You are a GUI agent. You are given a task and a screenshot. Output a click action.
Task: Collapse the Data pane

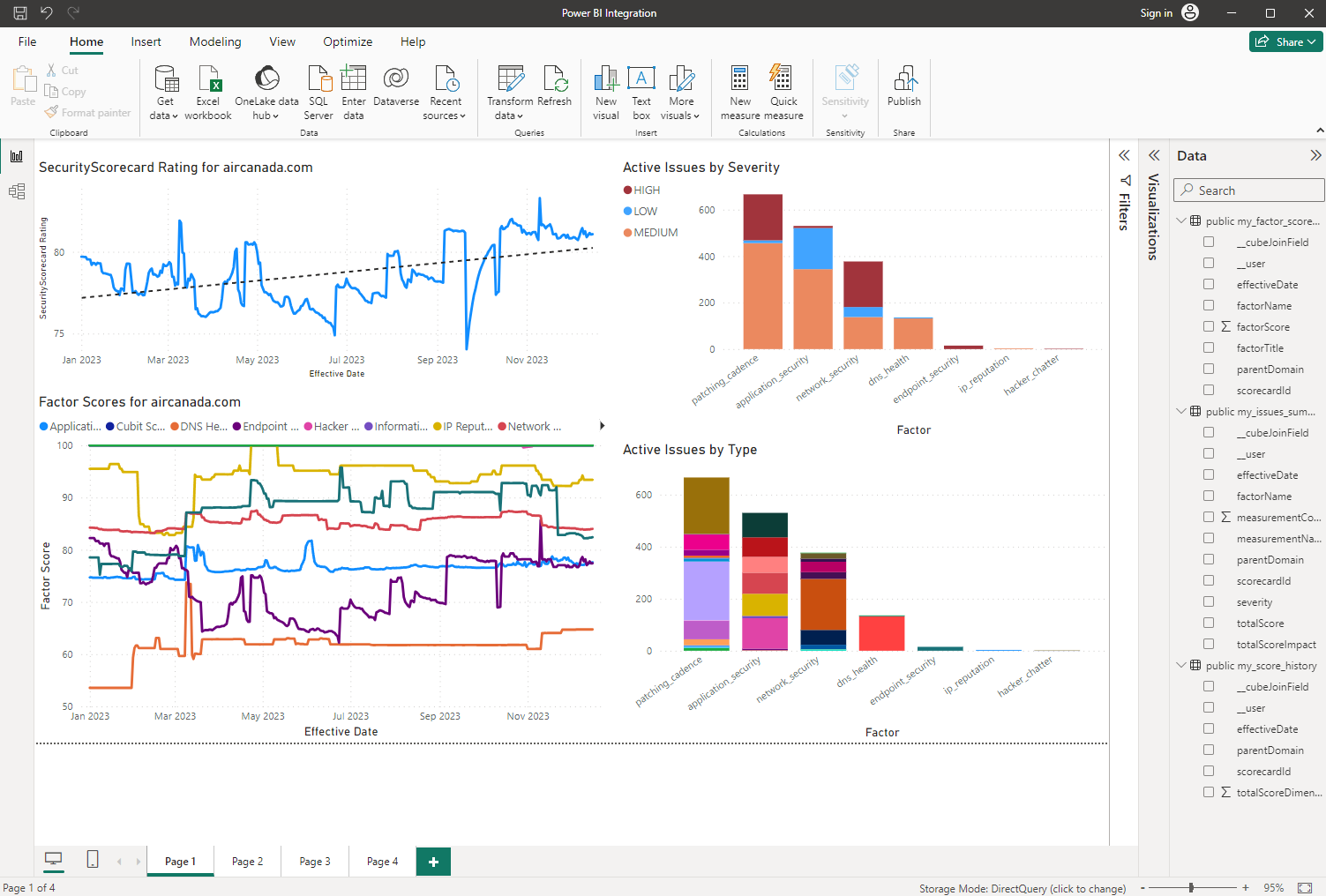point(1315,155)
